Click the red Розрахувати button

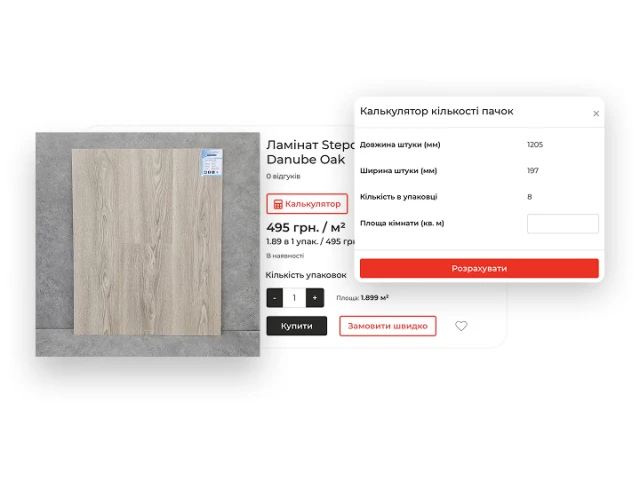click(479, 268)
